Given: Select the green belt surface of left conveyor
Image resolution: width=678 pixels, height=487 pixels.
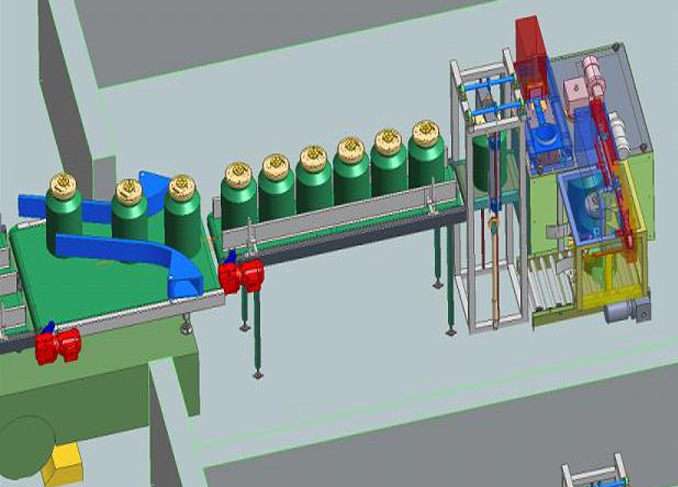Looking at the screenshot, I should pyautogui.click(x=100, y=290).
